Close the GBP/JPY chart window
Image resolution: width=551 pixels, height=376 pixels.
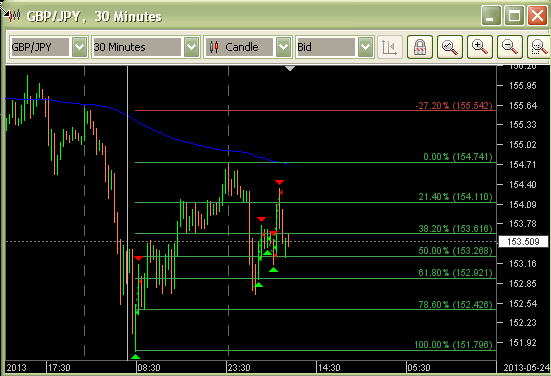pyautogui.click(x=537, y=16)
